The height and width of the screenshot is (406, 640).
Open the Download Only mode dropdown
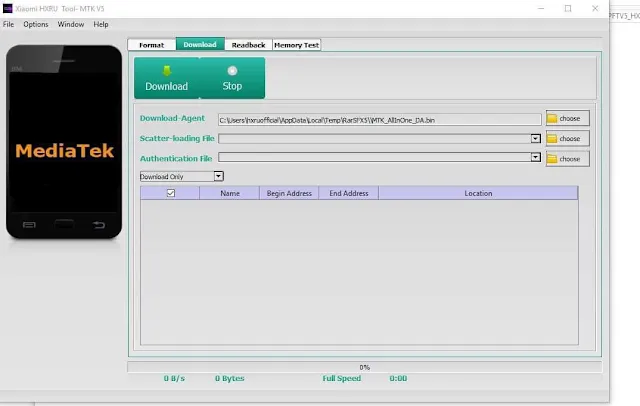(218, 176)
